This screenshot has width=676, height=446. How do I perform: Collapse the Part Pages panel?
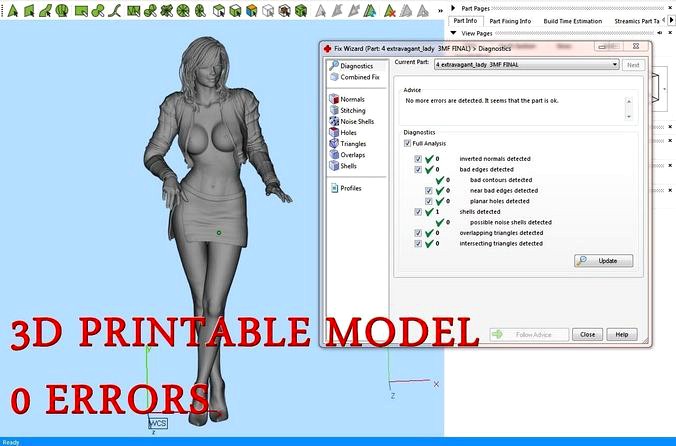point(453,6)
